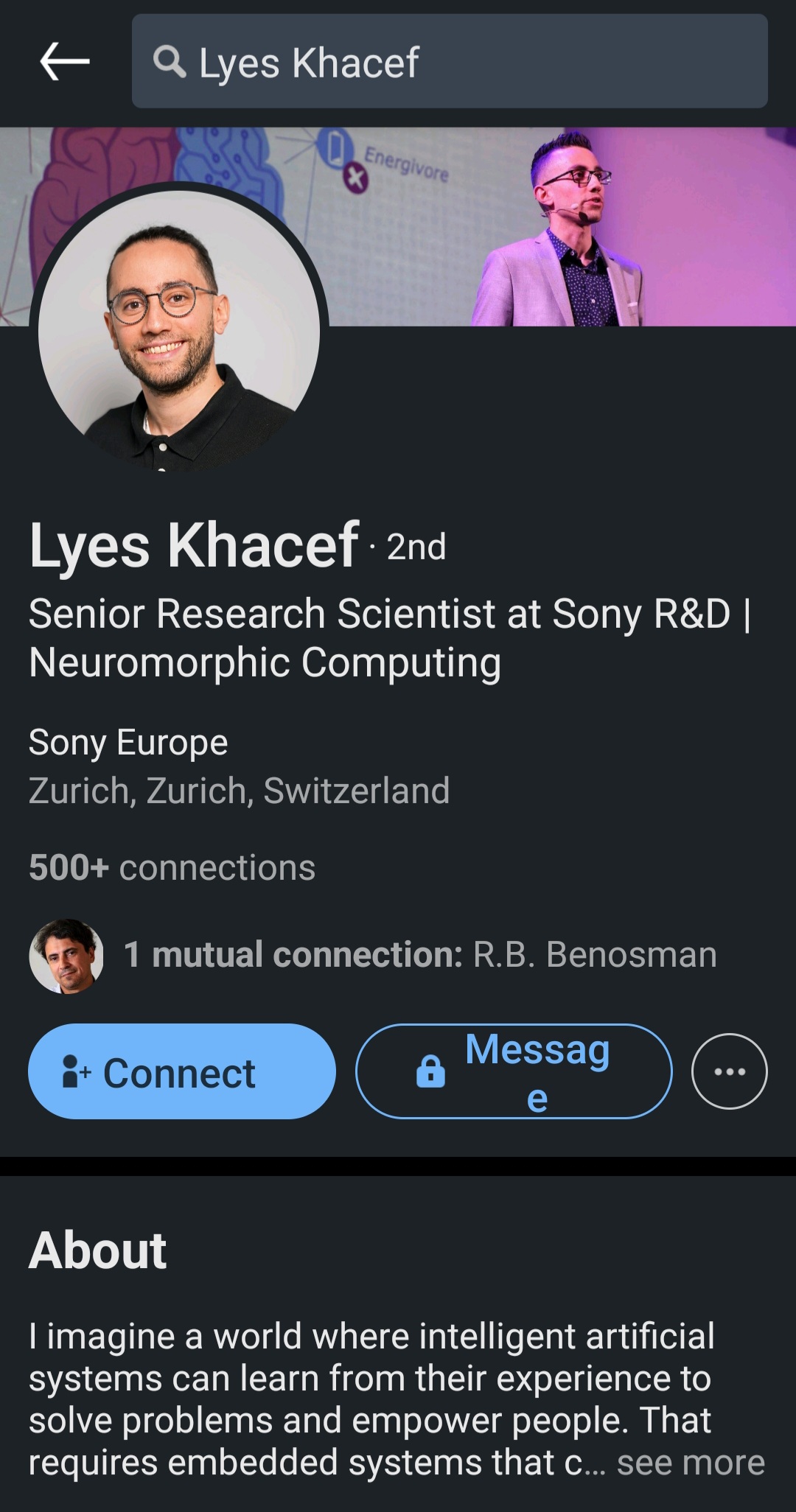Click the lock icon on Message
796x1512 pixels.
coord(430,1071)
